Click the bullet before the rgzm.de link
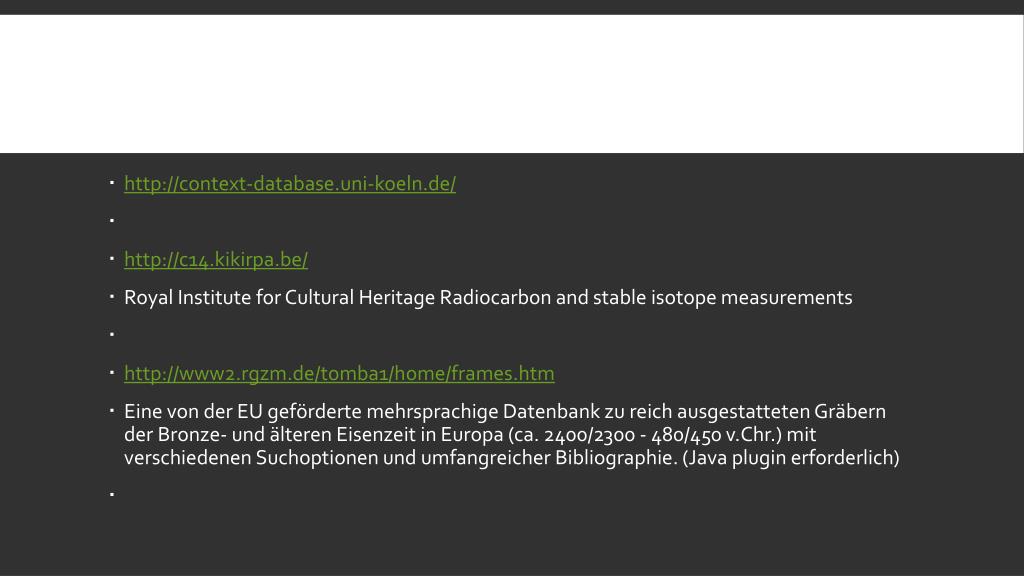 click(112, 372)
